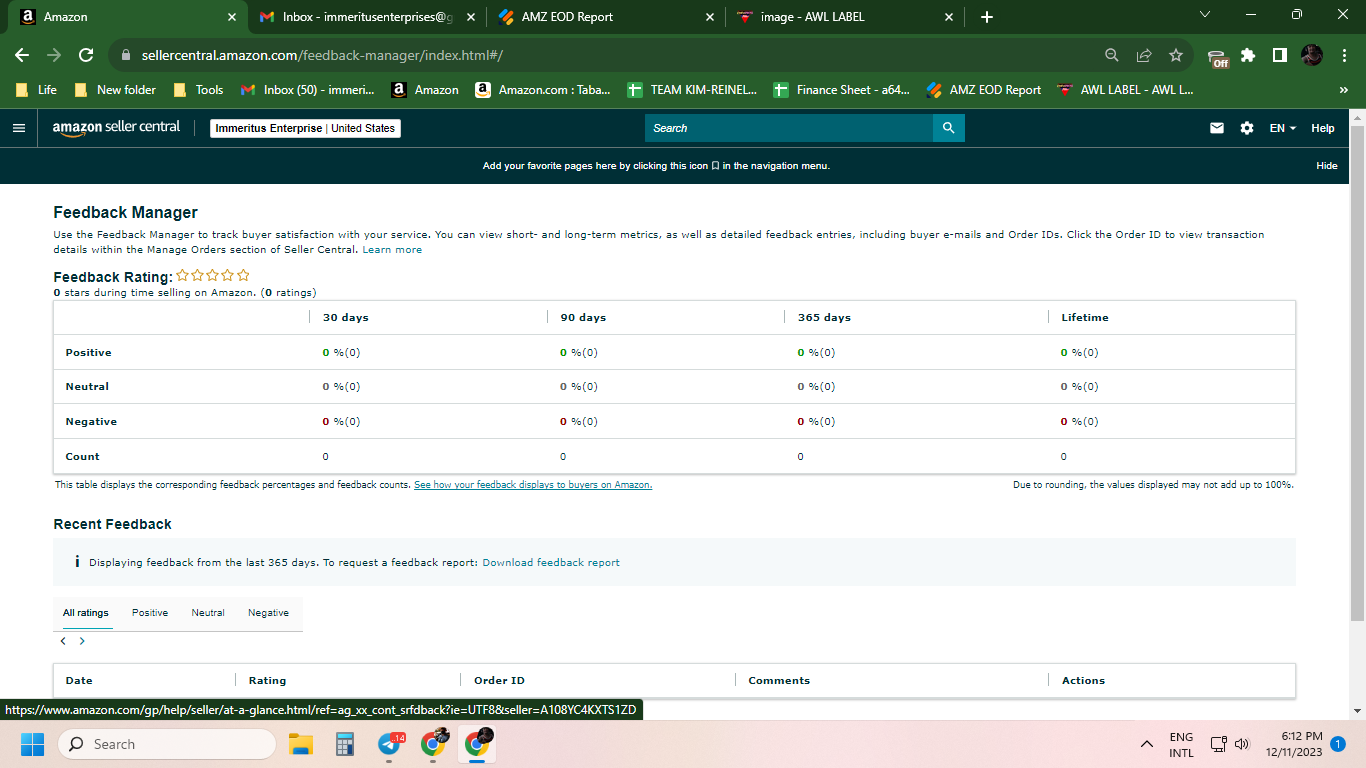
Task: Click the 365 days column header
Action: (824, 318)
